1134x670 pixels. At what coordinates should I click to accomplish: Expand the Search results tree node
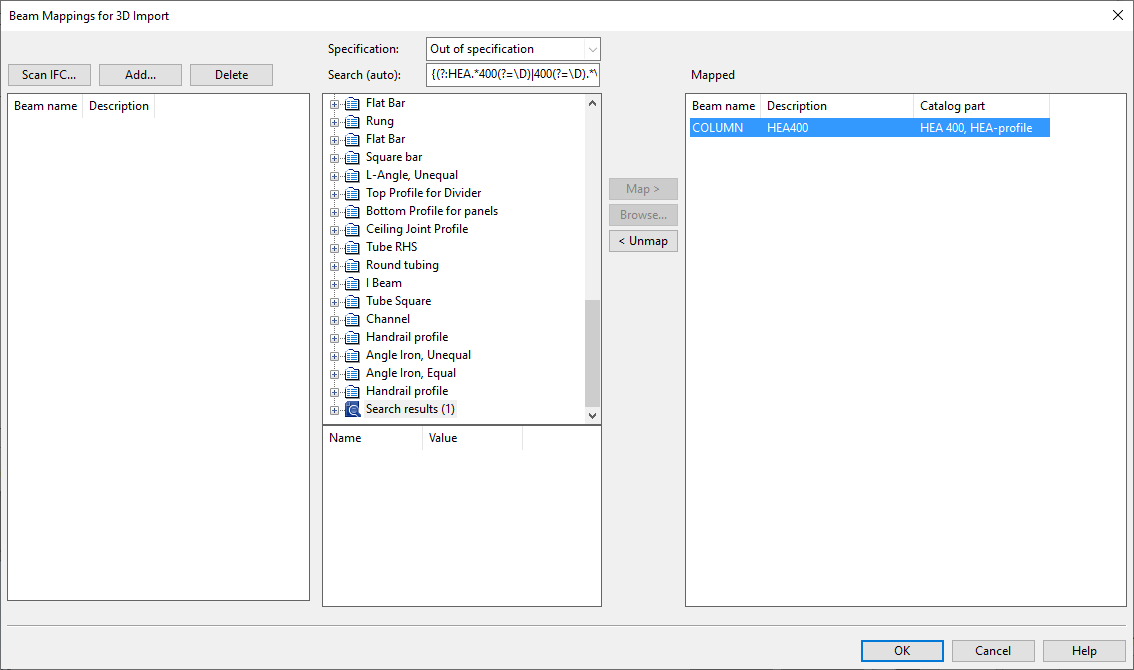tap(335, 410)
